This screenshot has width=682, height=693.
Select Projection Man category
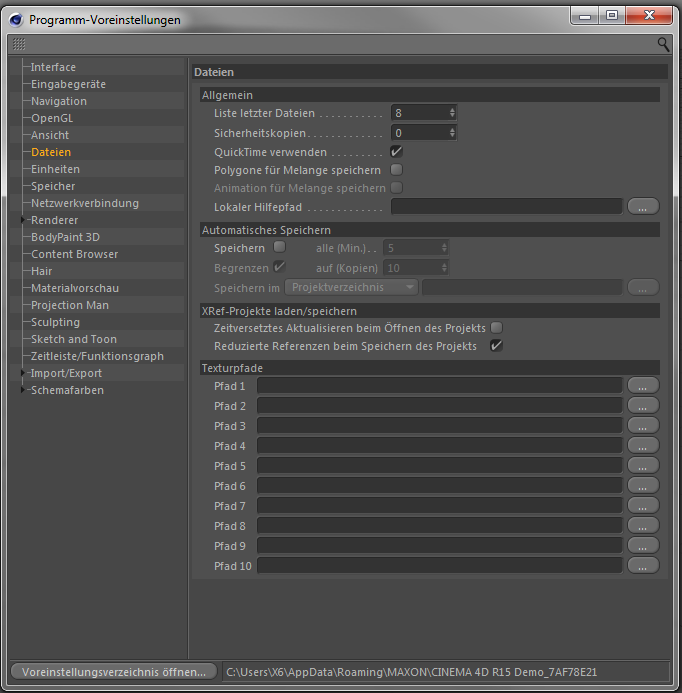70,305
